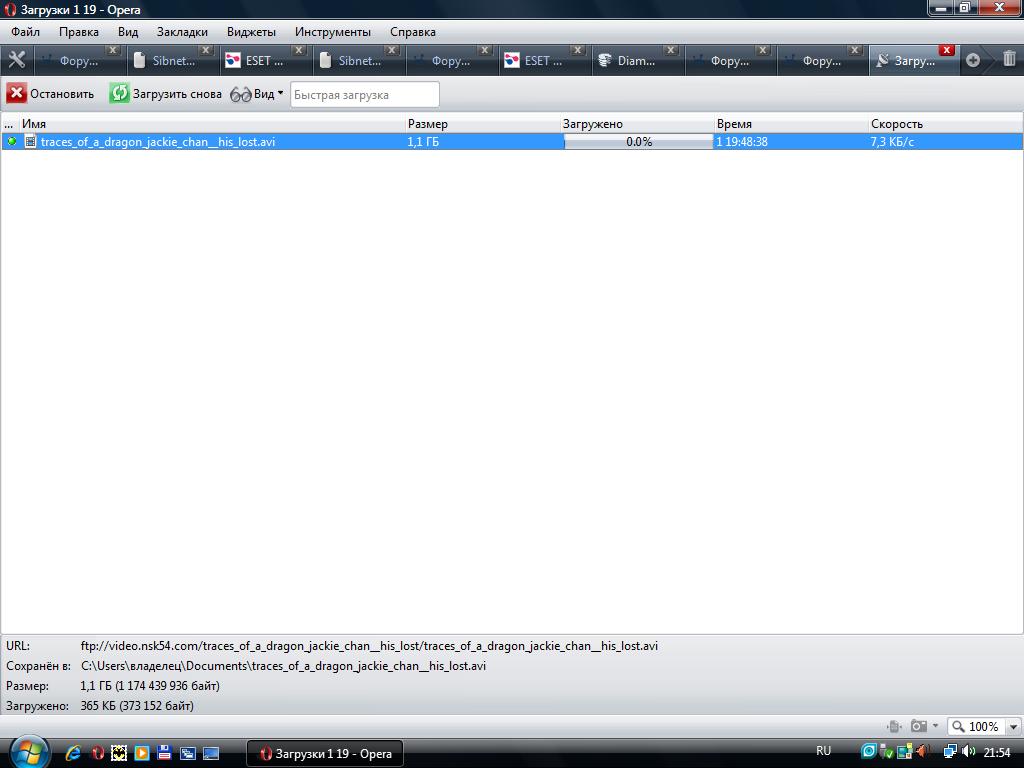The image size is (1024, 768).
Task: Click the Остановить stop button
Action: coord(50,94)
